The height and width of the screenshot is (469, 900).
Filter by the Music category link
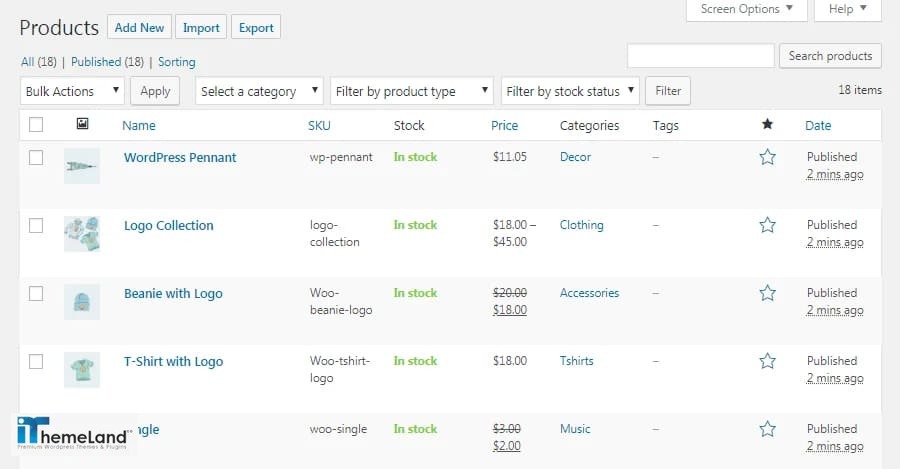pyautogui.click(x=575, y=429)
